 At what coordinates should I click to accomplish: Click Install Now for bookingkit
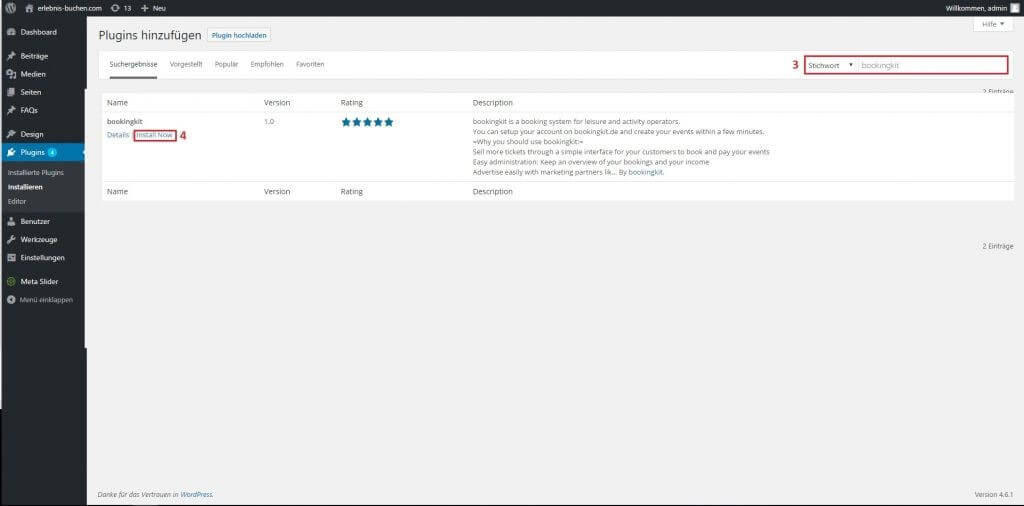click(x=155, y=135)
